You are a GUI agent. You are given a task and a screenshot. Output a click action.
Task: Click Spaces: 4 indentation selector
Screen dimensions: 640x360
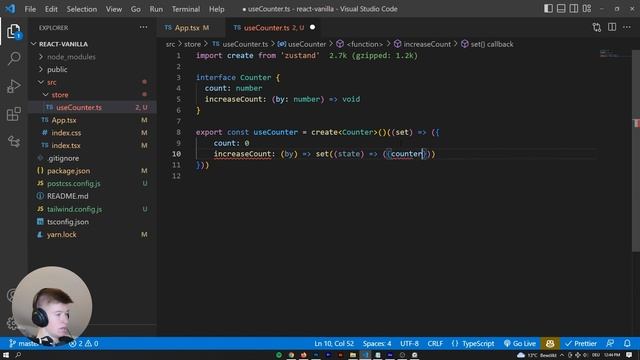tap(377, 344)
